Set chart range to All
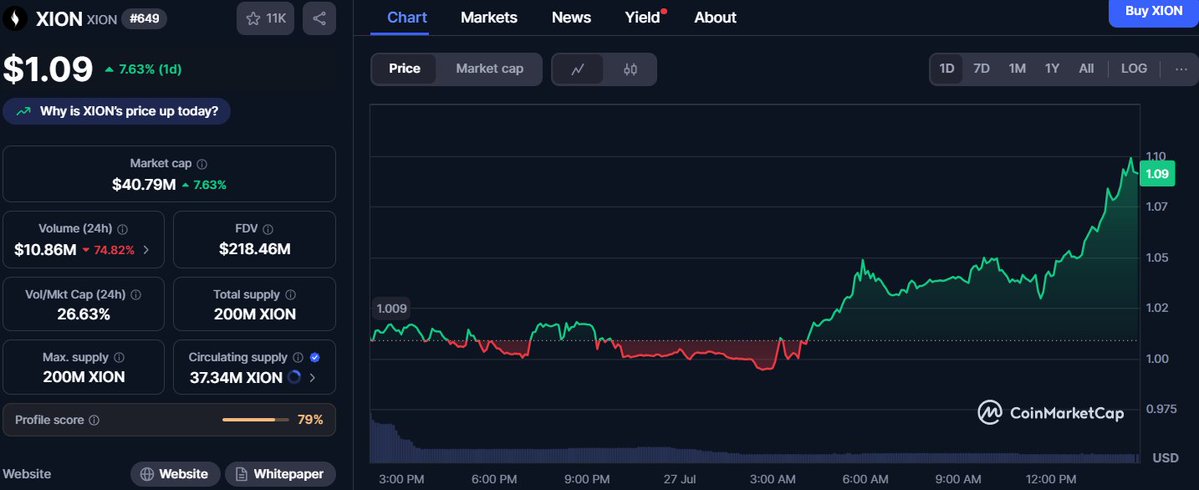 pyautogui.click(x=1086, y=69)
